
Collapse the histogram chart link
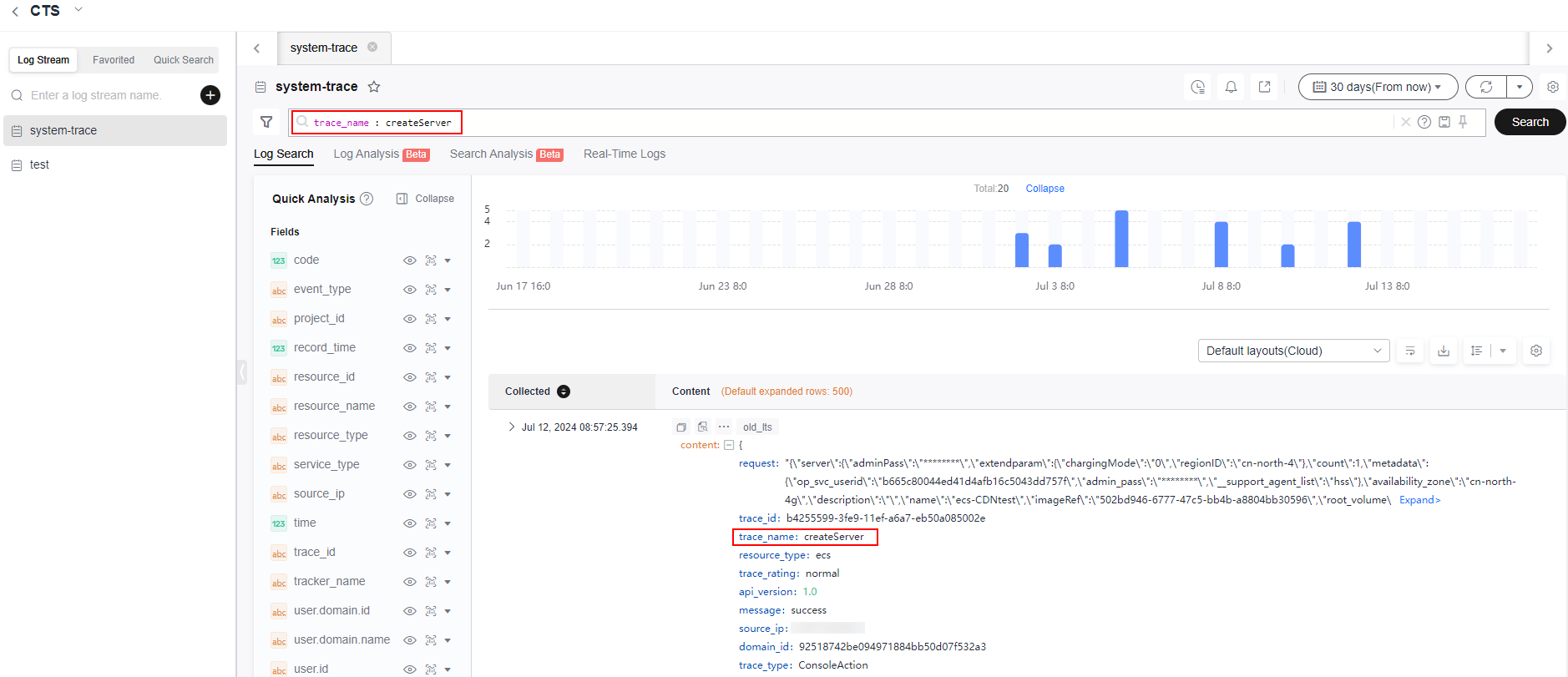tap(1045, 189)
